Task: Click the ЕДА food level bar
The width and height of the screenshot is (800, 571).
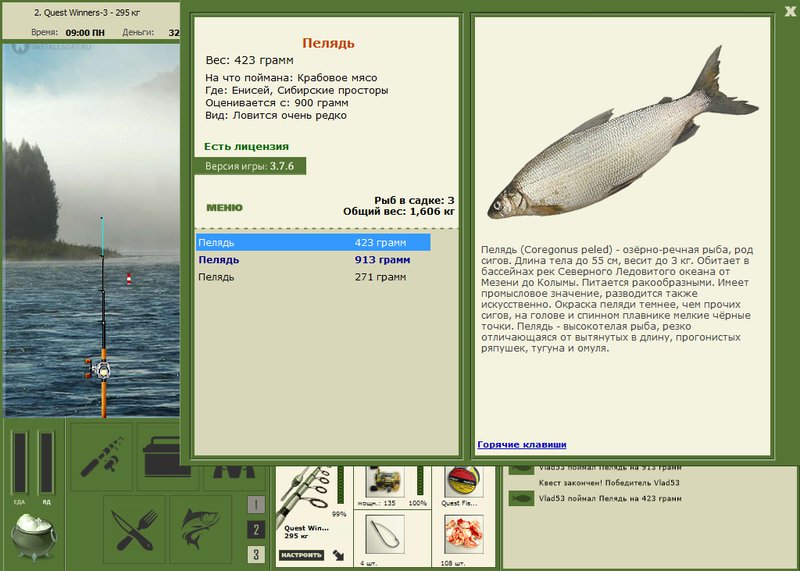Action: [20, 462]
